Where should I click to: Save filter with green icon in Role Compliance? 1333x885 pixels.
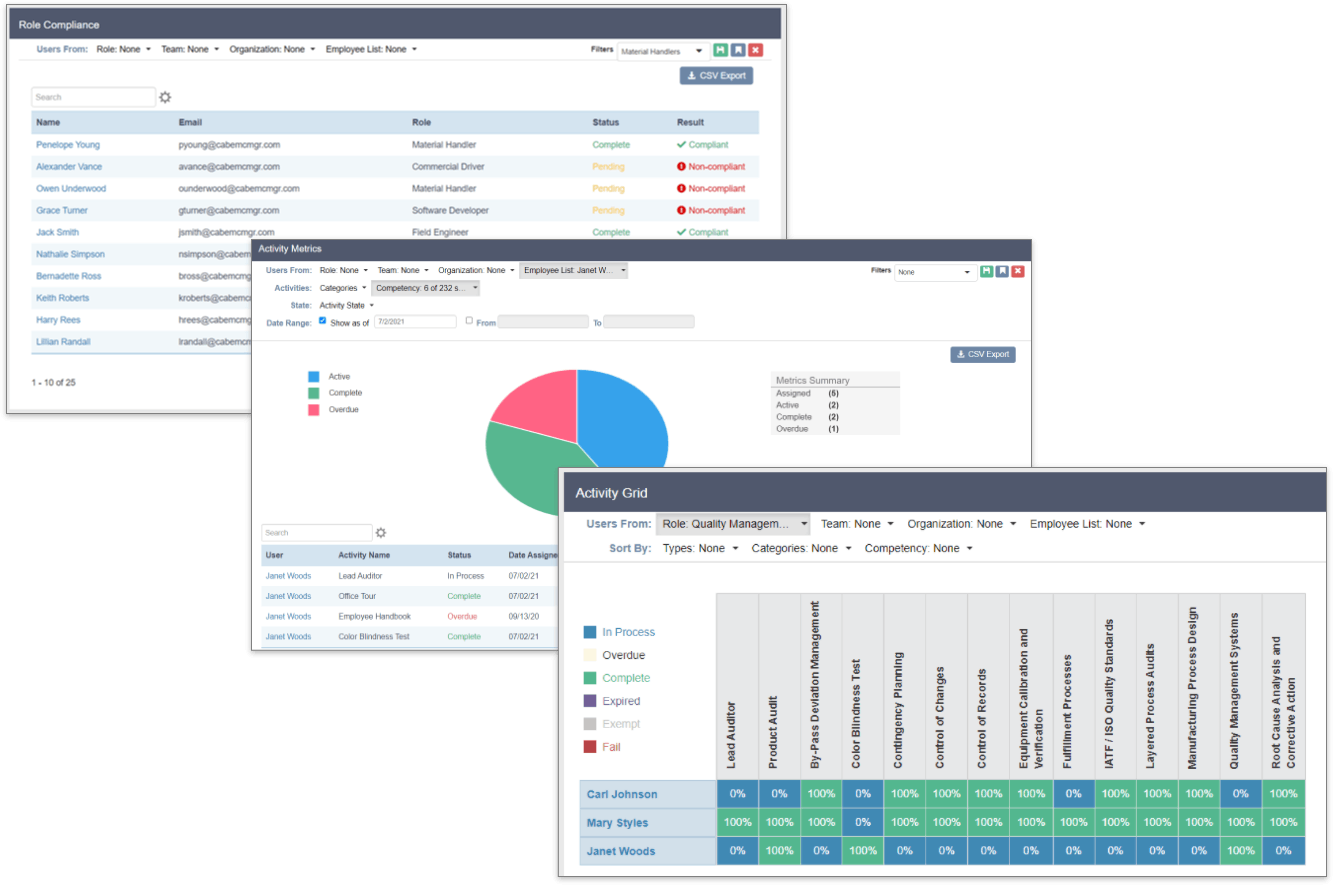click(x=720, y=50)
